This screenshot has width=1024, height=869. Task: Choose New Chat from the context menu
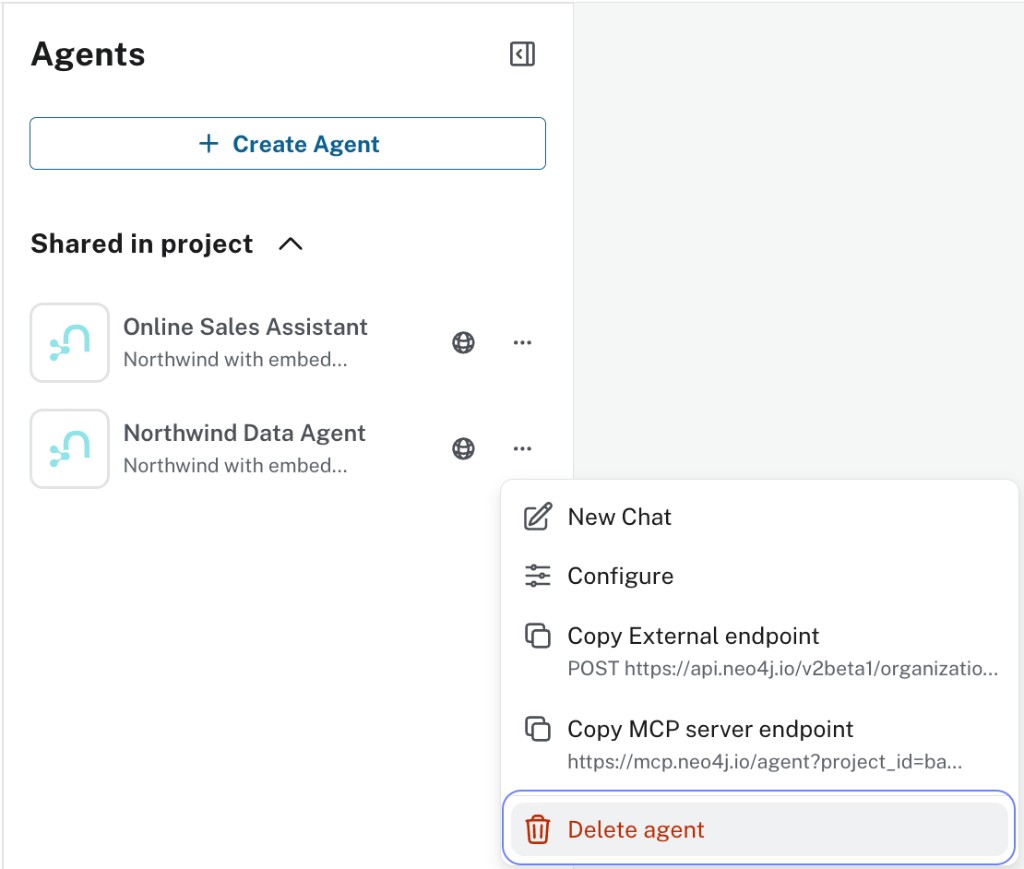[x=618, y=516]
